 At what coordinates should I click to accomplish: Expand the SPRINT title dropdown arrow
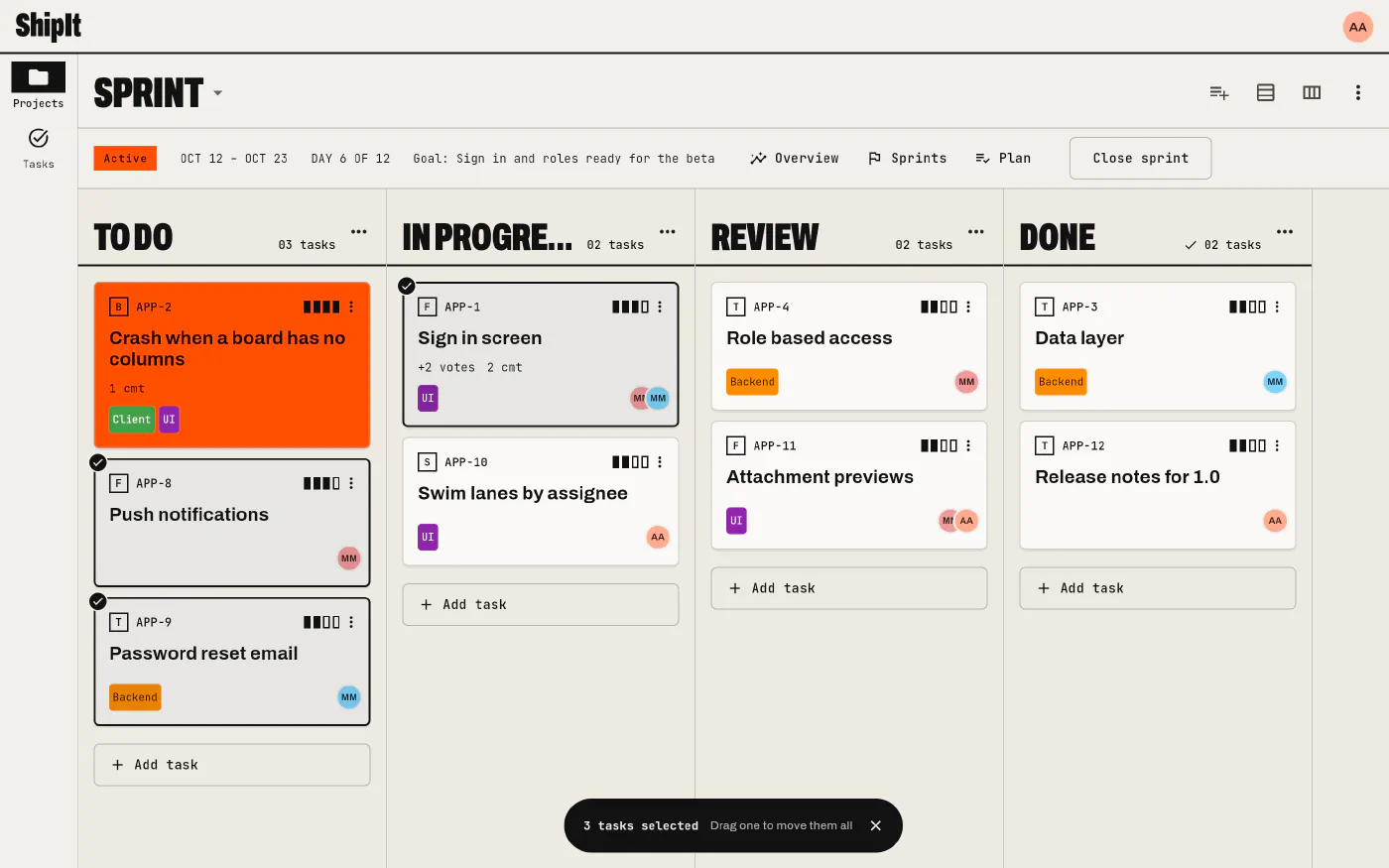point(217,93)
